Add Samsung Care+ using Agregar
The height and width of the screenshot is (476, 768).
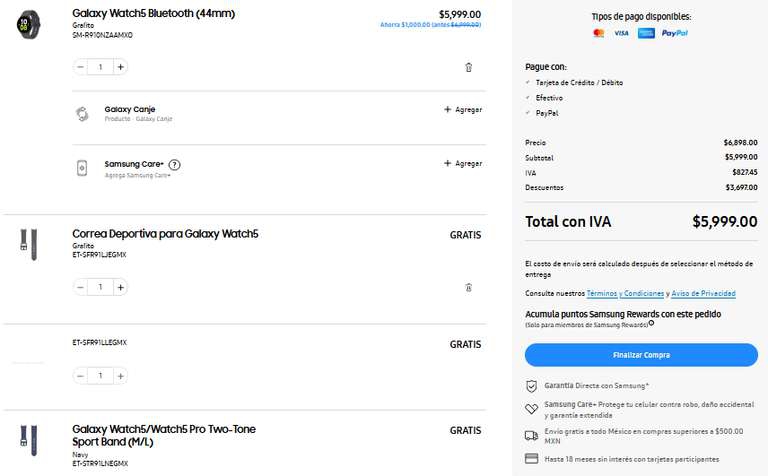point(463,164)
